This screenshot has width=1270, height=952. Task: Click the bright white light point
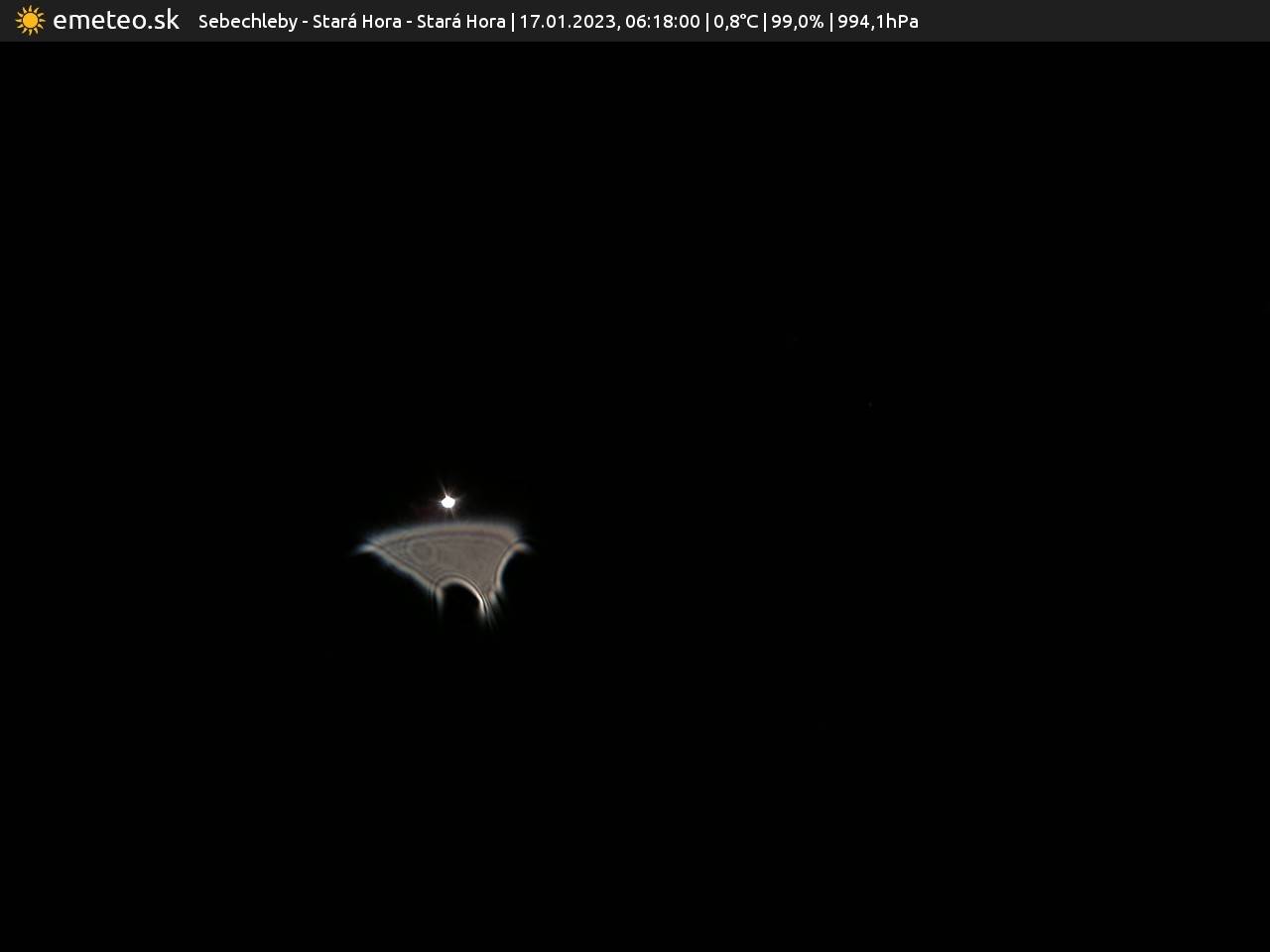click(x=448, y=502)
